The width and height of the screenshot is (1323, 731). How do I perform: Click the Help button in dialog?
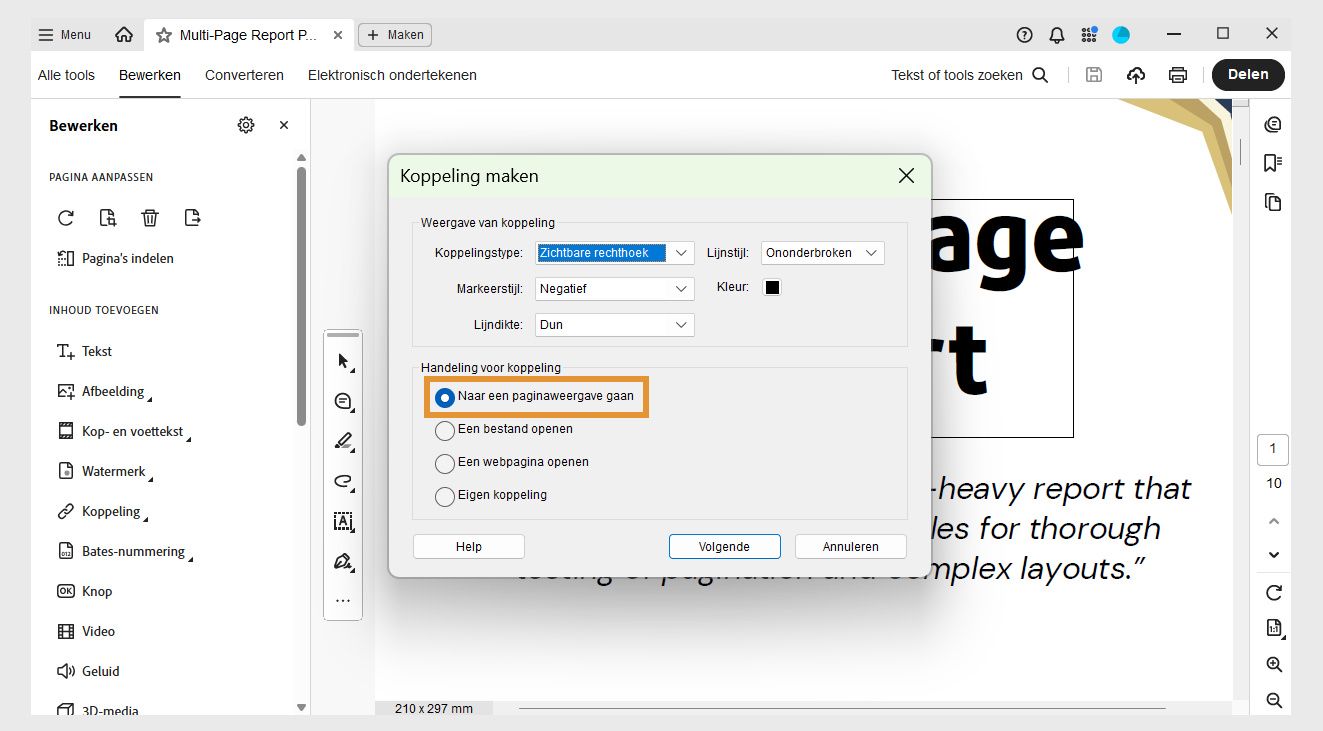tap(469, 547)
